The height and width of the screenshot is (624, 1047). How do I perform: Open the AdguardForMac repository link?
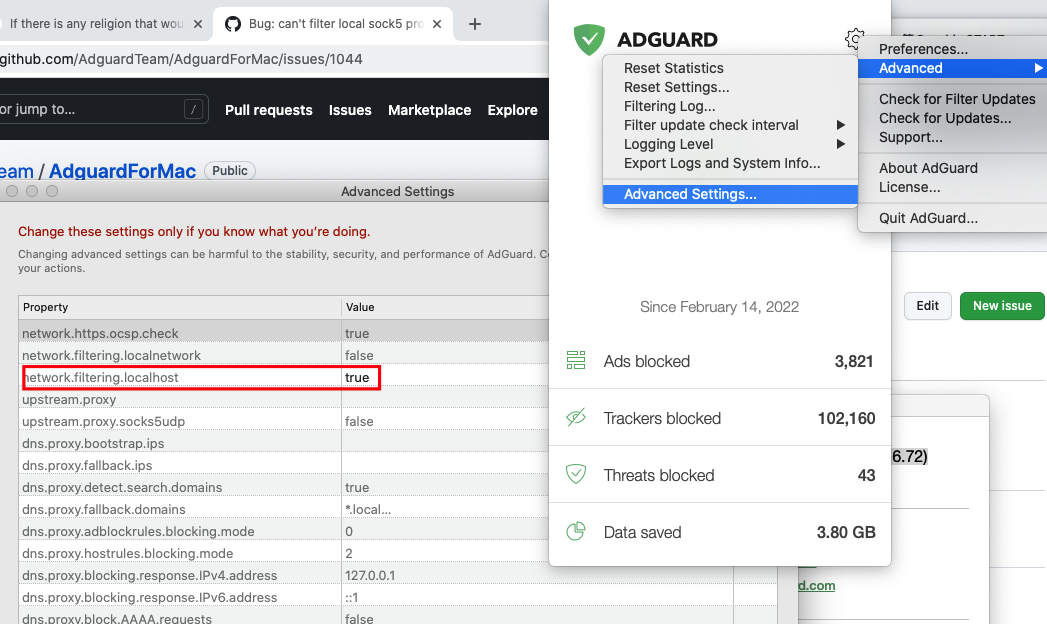(122, 171)
